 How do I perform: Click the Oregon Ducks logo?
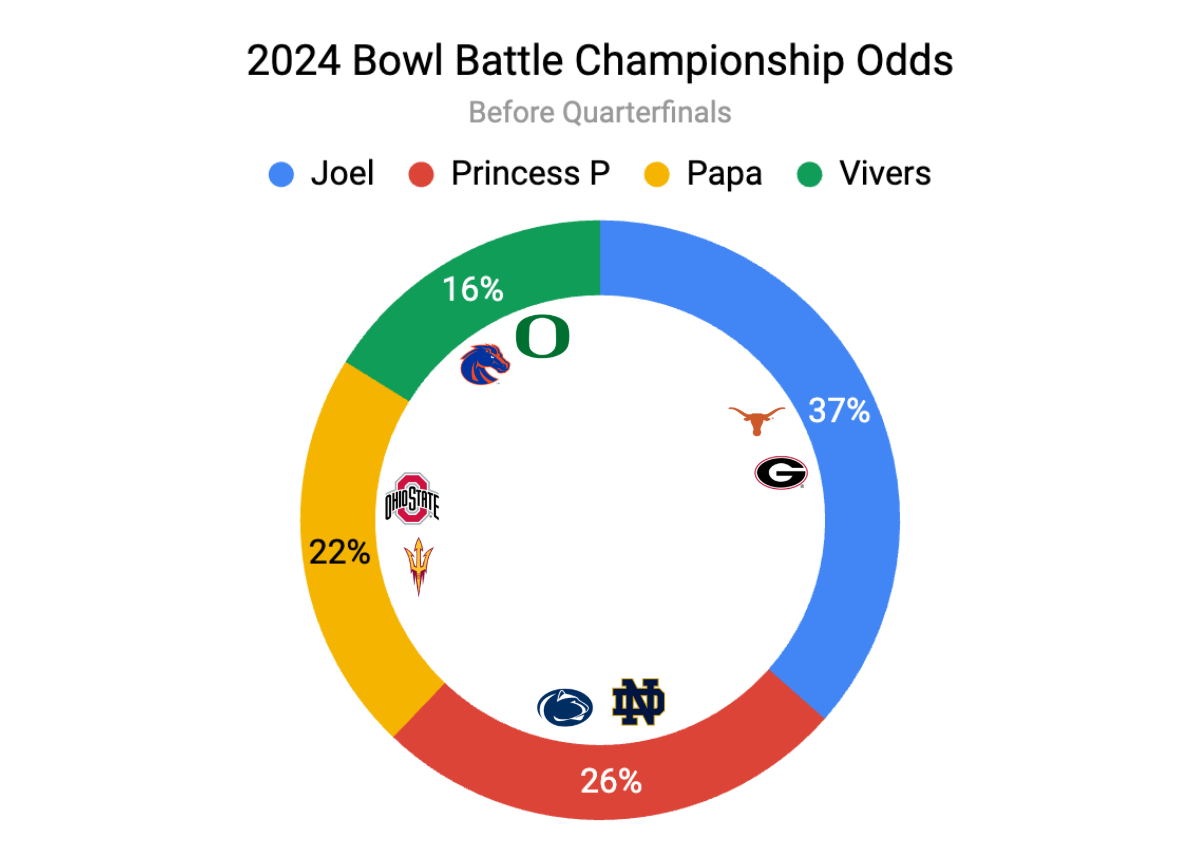pos(542,337)
